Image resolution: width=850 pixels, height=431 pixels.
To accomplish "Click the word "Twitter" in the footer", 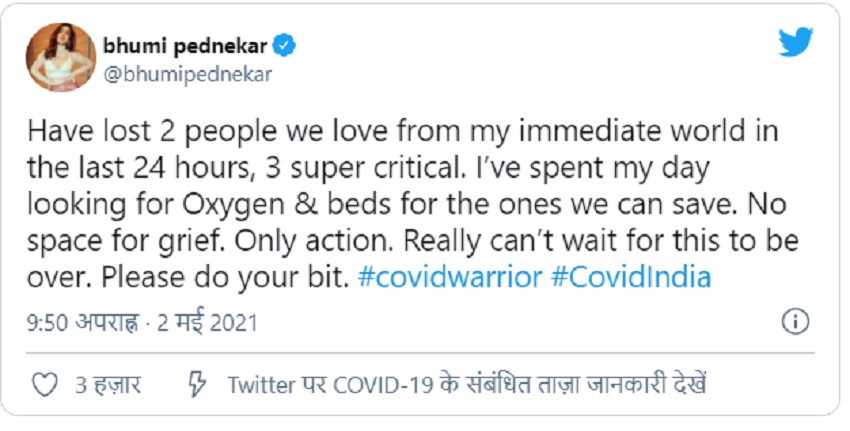I will tap(258, 385).
